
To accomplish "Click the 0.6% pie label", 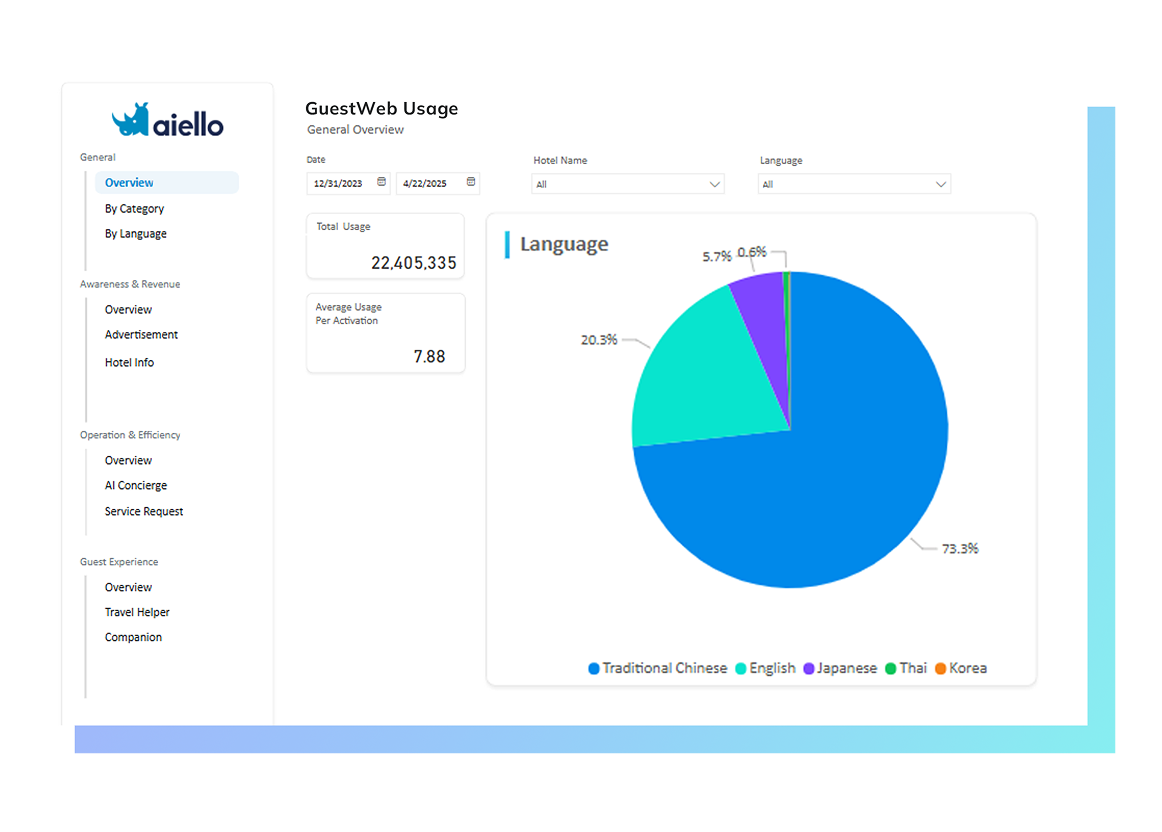I will click(x=751, y=252).
